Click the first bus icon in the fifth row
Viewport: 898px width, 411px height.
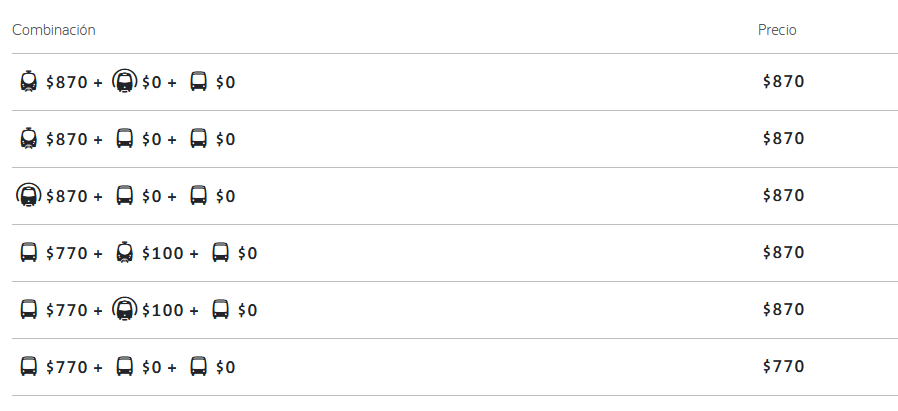(x=28, y=310)
